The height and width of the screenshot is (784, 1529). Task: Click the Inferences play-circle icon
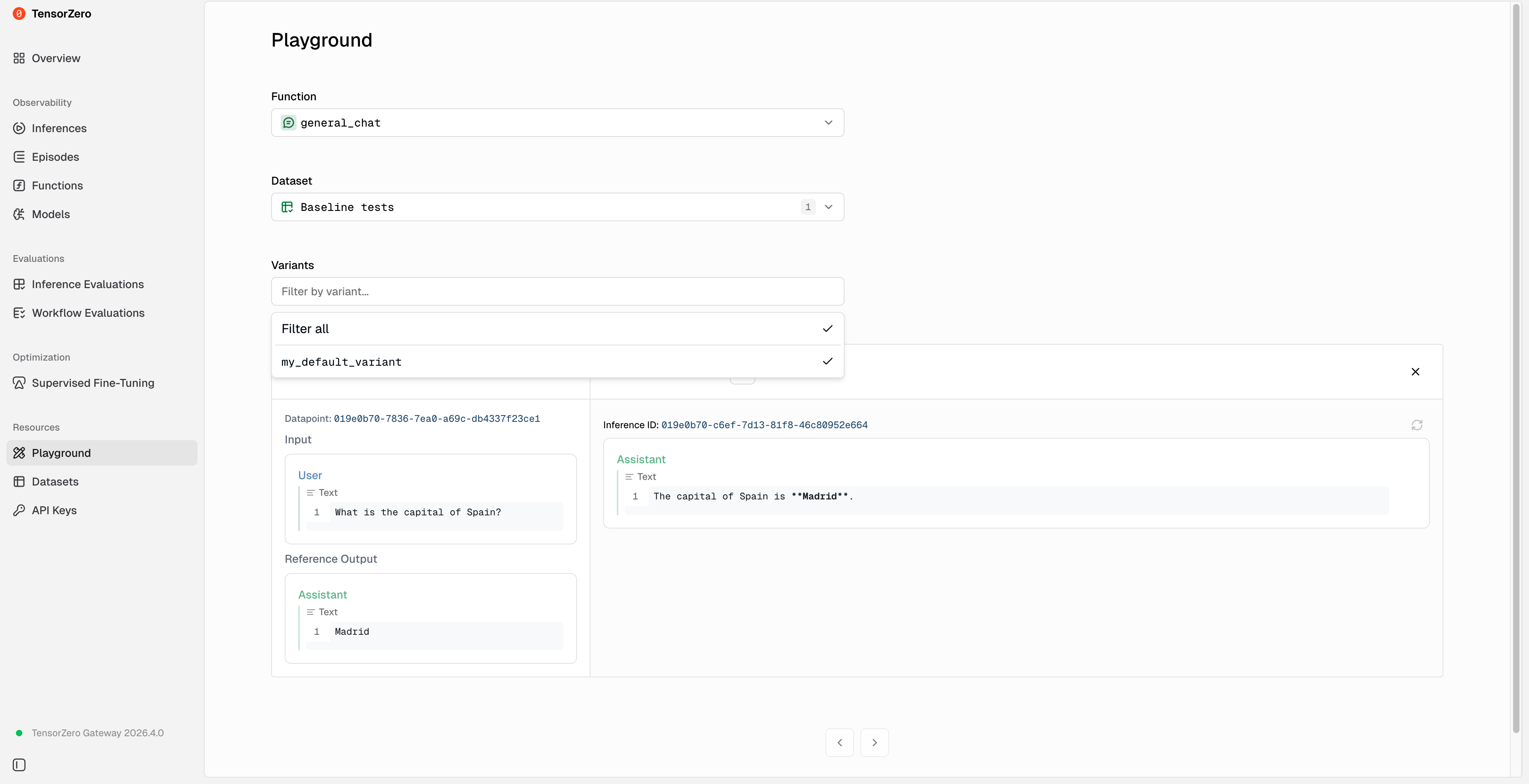(19, 128)
